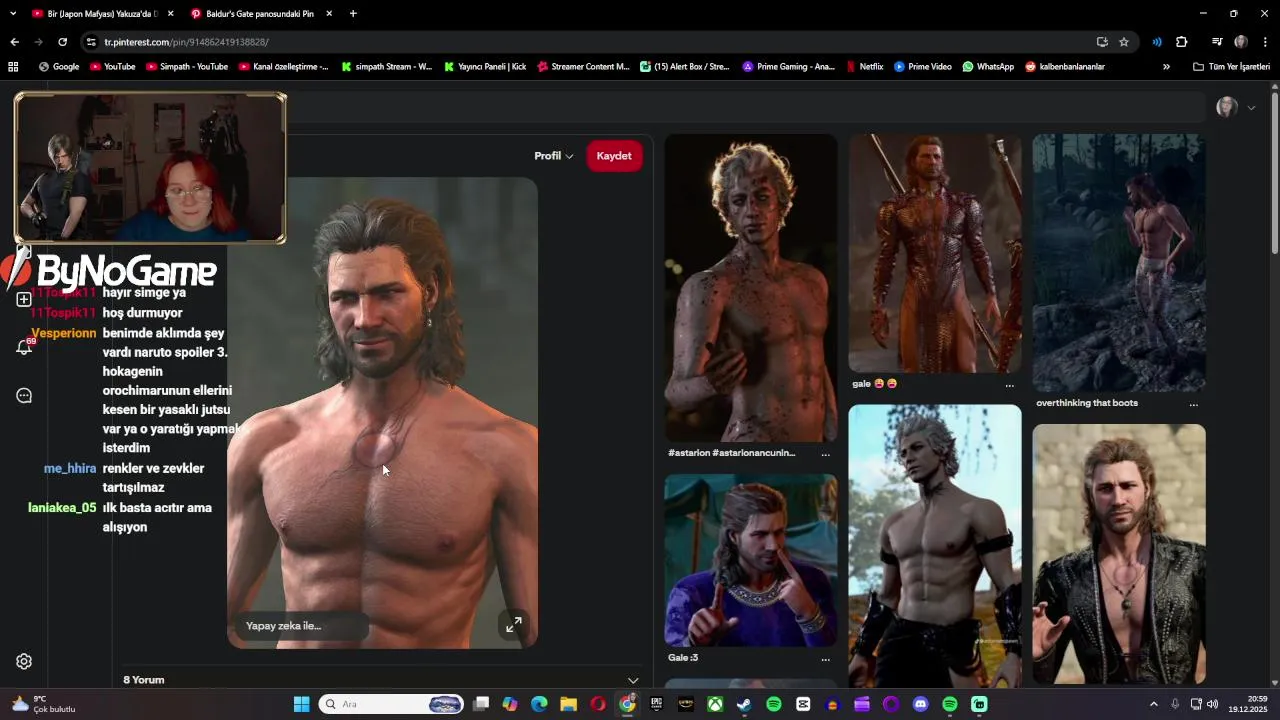Open Prime Video bookmark
1280x720 pixels.
[x=922, y=67]
